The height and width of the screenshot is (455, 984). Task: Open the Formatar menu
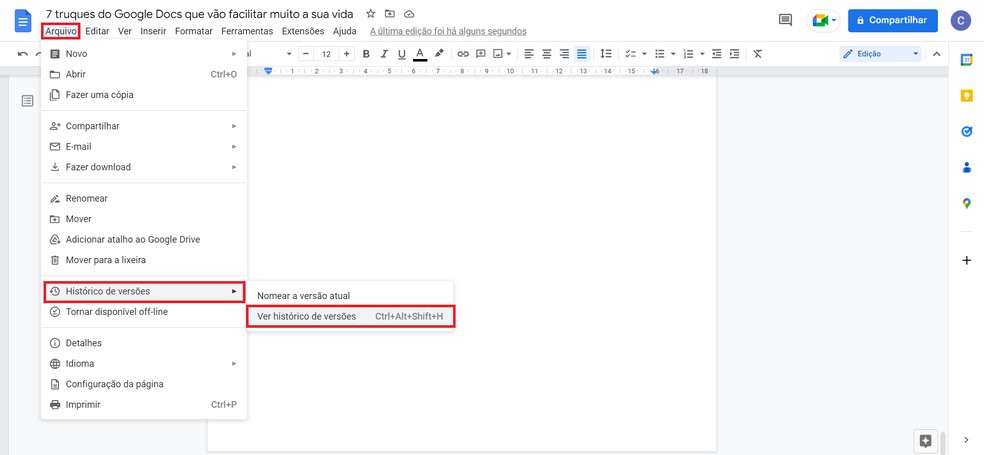[x=194, y=31]
